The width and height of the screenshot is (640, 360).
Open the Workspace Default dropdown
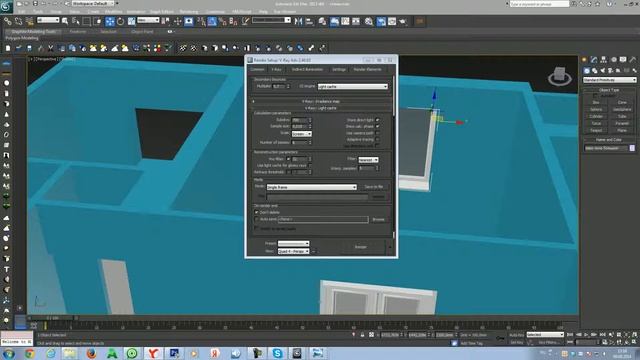(93, 3)
